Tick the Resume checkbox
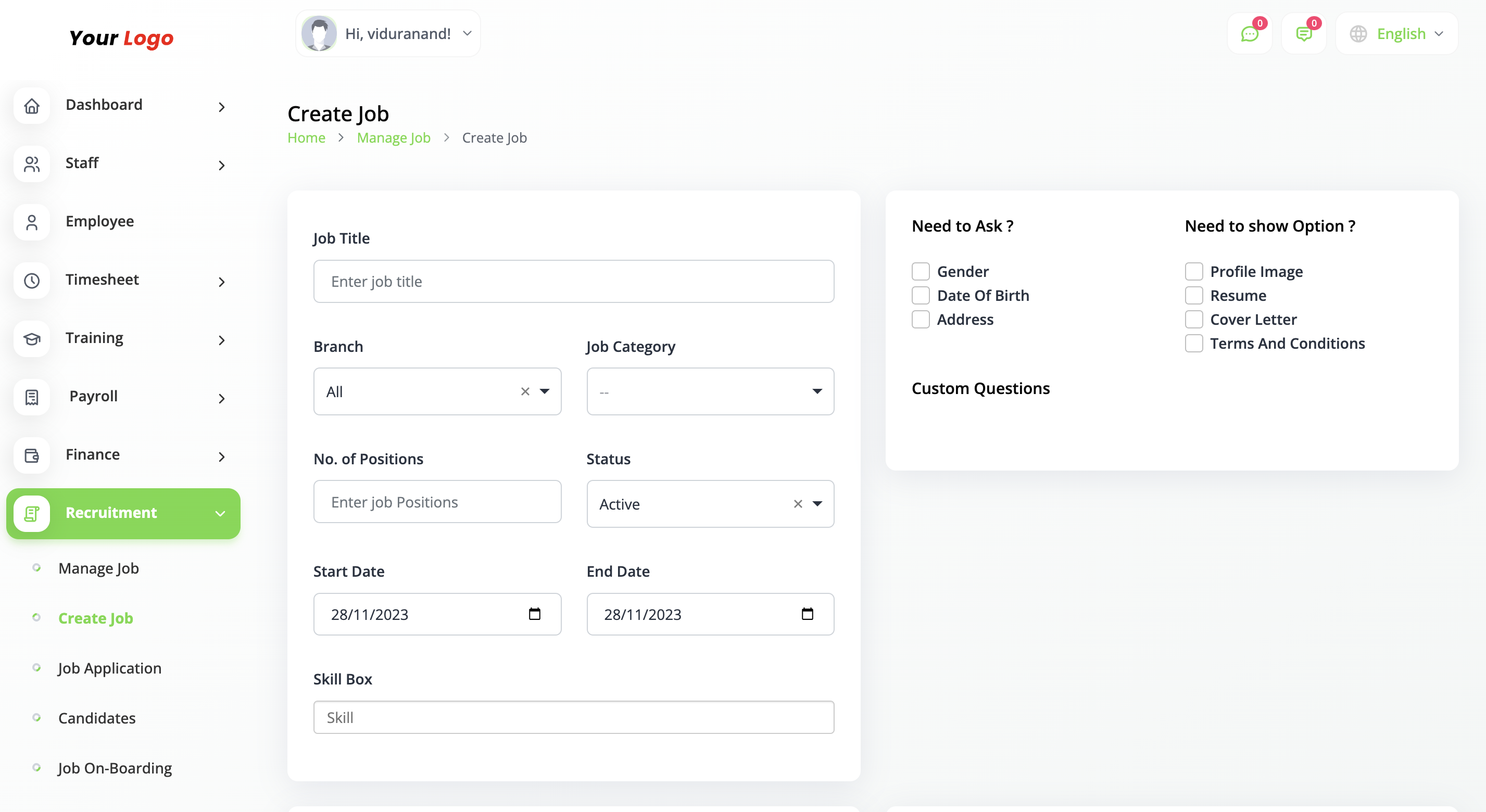Screen dimensions: 1486x812 pyautogui.click(x=1193, y=295)
